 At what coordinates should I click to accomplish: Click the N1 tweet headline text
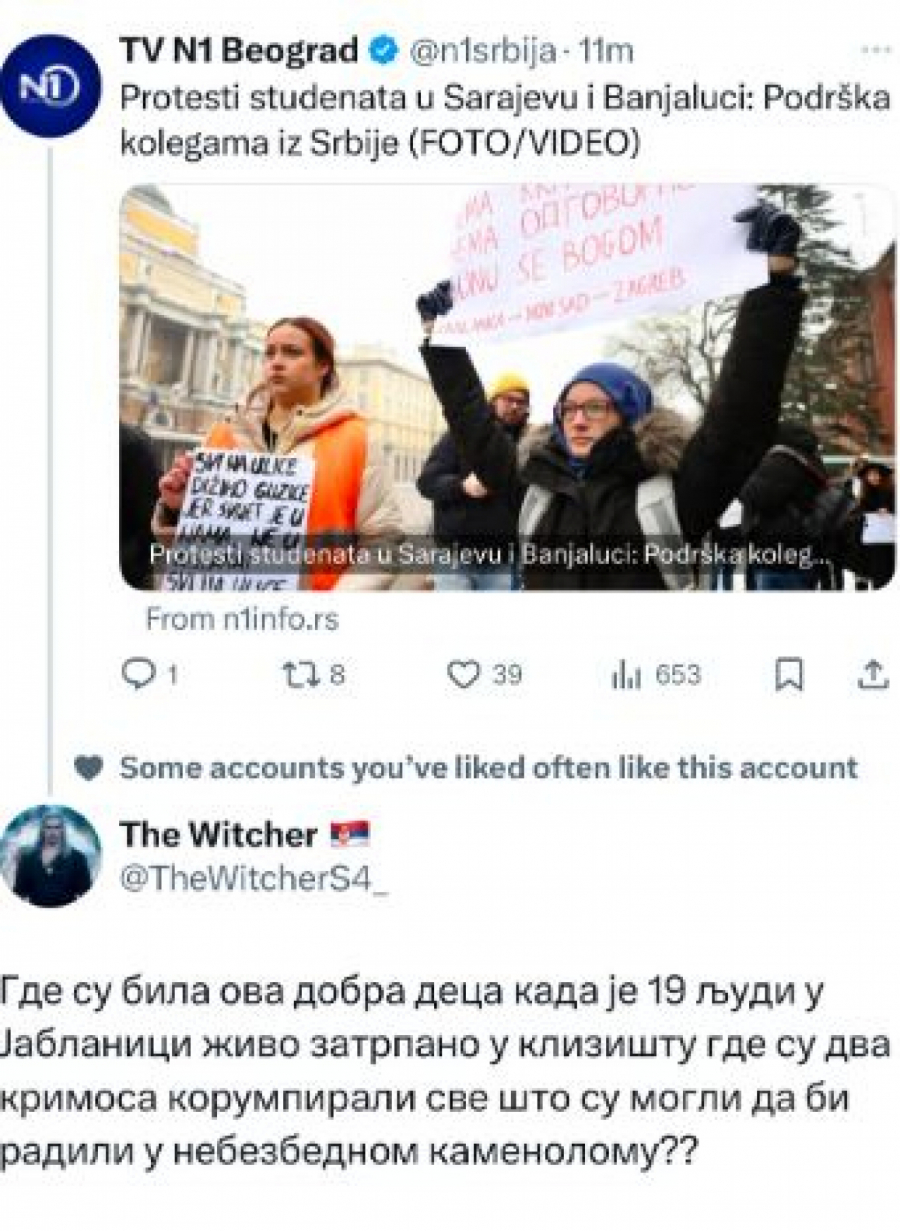[x=505, y=121]
